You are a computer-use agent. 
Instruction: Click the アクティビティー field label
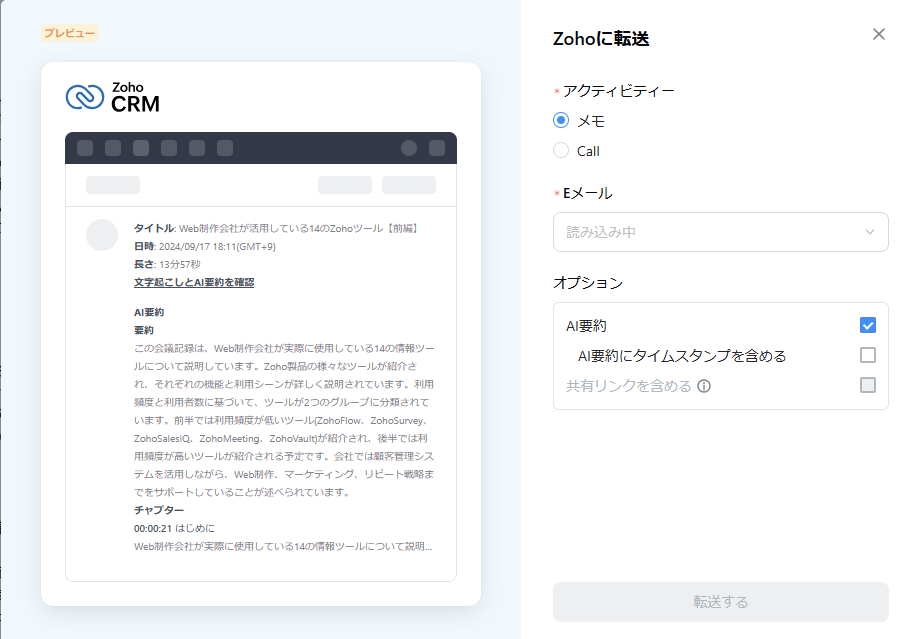tap(618, 91)
